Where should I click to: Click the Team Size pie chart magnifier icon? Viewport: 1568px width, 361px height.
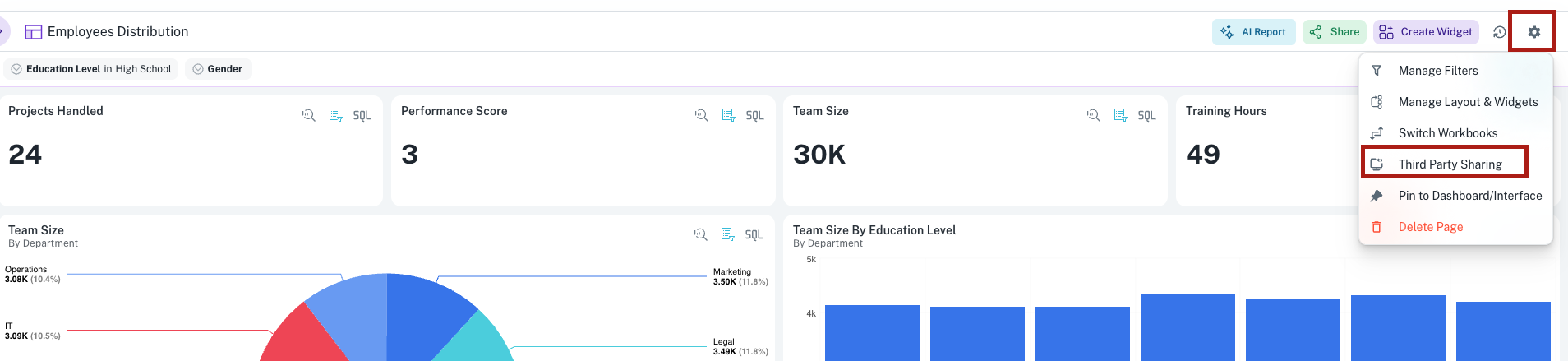pos(700,234)
